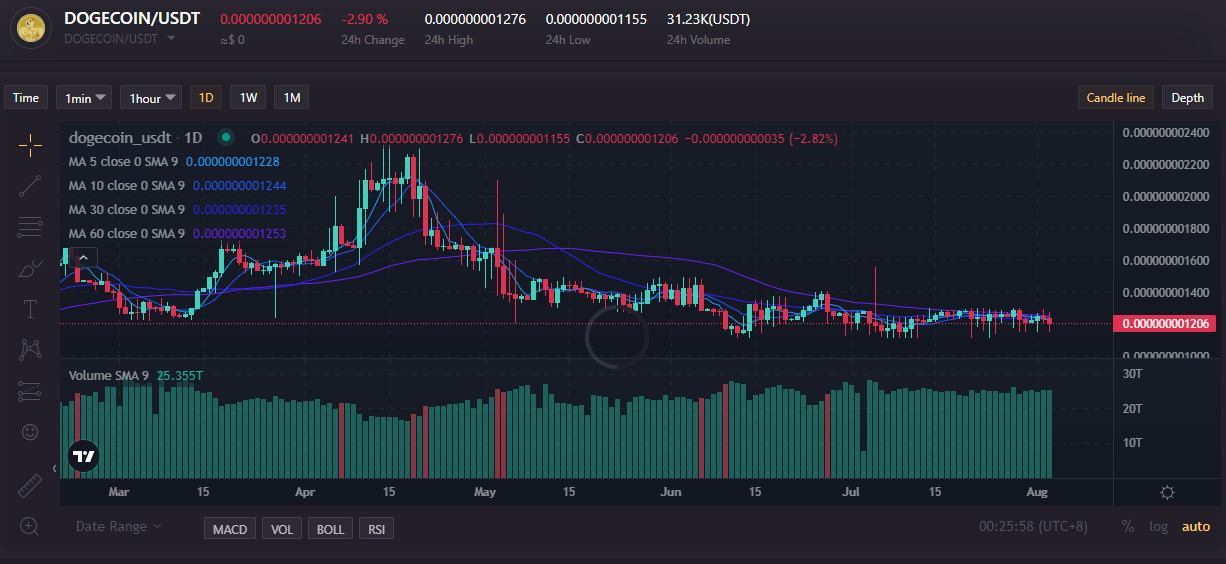Viewport: 1226px width, 564px height.
Task: Select the prediction and measurement tool
Action: pos(30,391)
